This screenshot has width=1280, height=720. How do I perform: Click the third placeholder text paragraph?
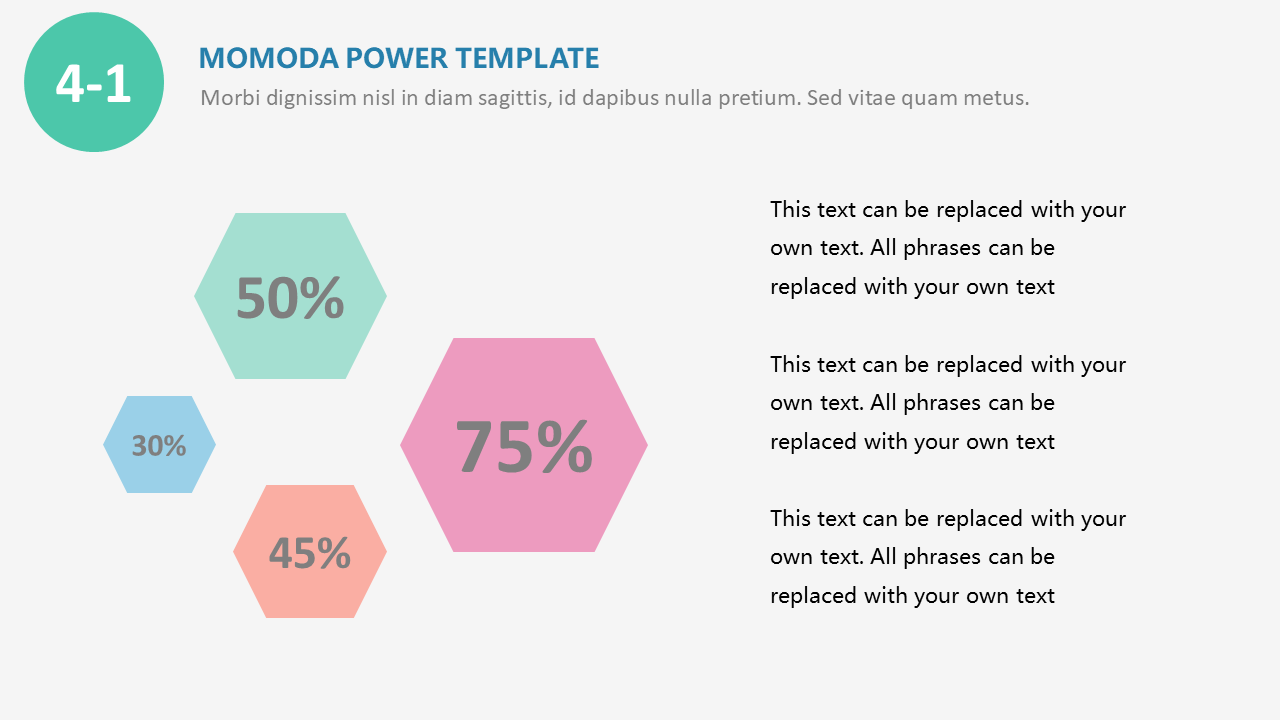(947, 557)
